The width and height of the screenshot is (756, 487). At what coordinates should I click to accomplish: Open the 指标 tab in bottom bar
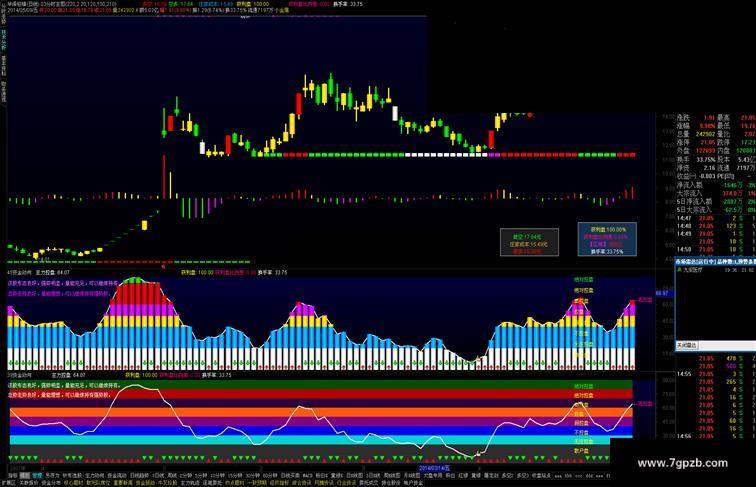12,475
